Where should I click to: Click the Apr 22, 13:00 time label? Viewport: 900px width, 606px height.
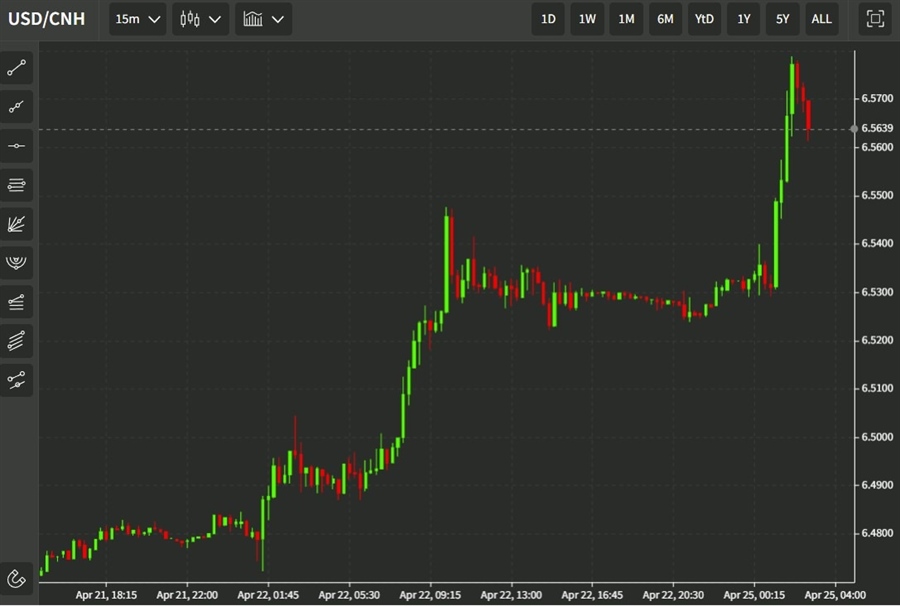click(511, 595)
